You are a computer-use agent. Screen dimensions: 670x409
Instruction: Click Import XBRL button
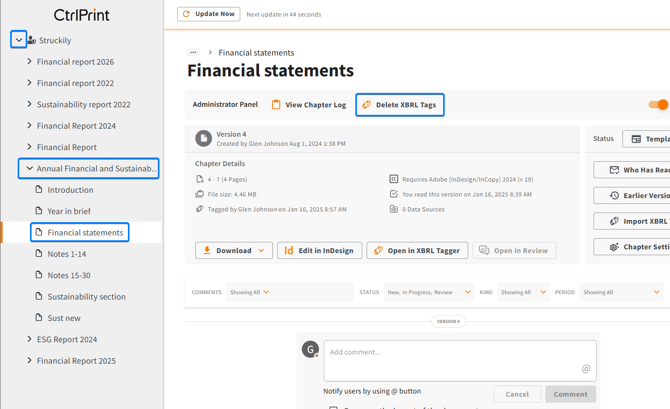coord(633,221)
